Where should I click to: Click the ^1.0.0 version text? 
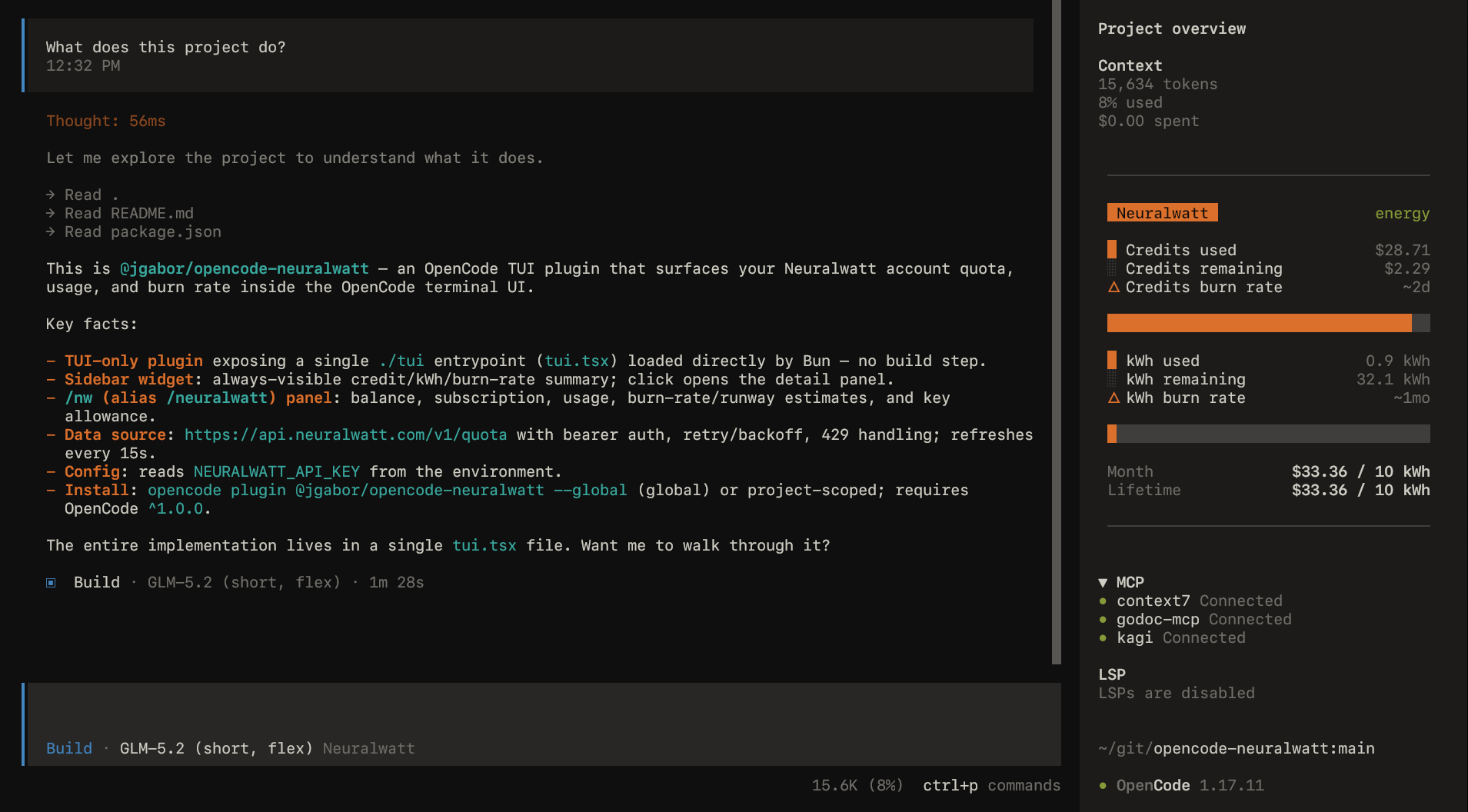click(175, 508)
